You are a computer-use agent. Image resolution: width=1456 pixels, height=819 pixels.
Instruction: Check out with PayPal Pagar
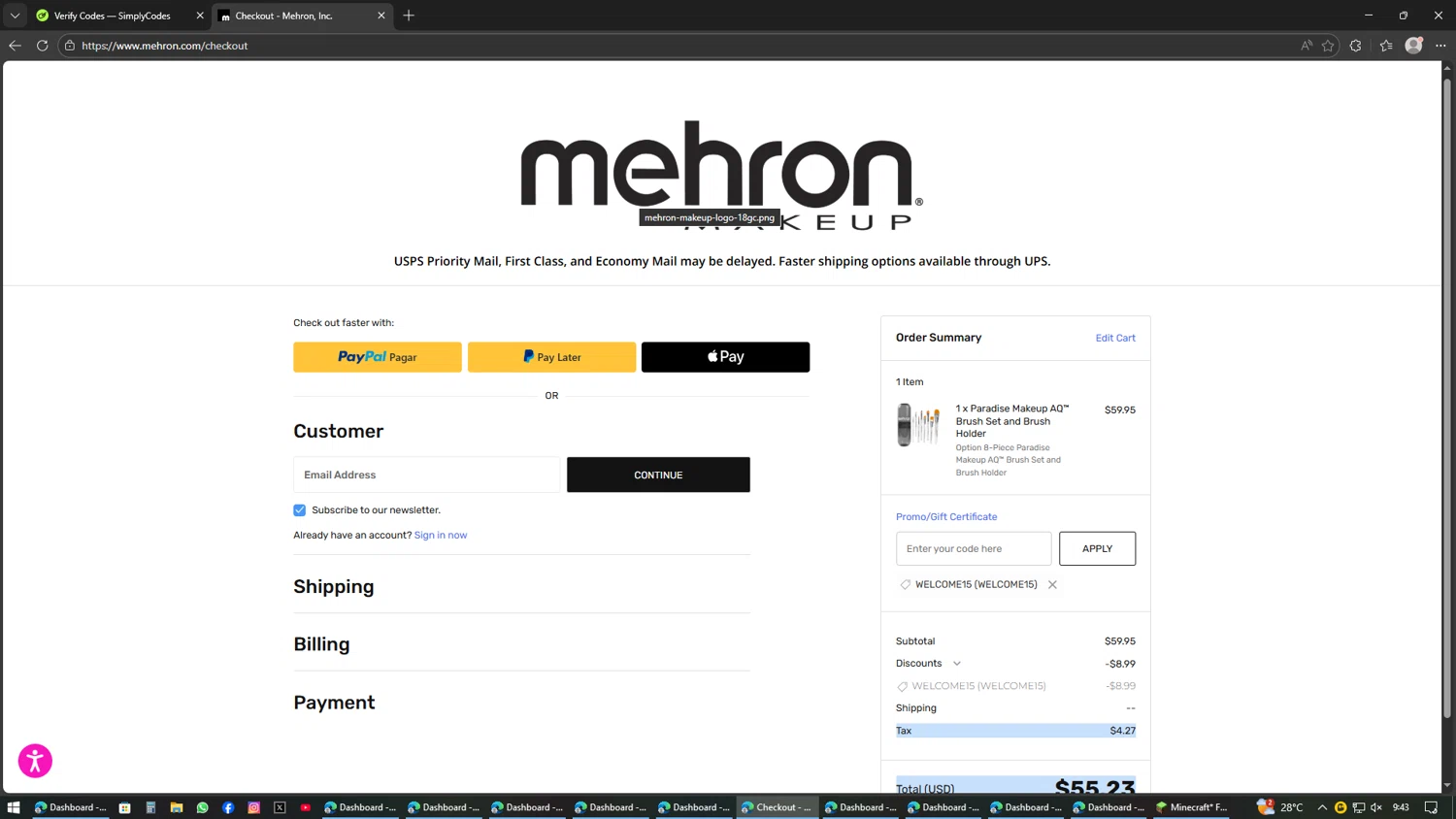pos(378,357)
